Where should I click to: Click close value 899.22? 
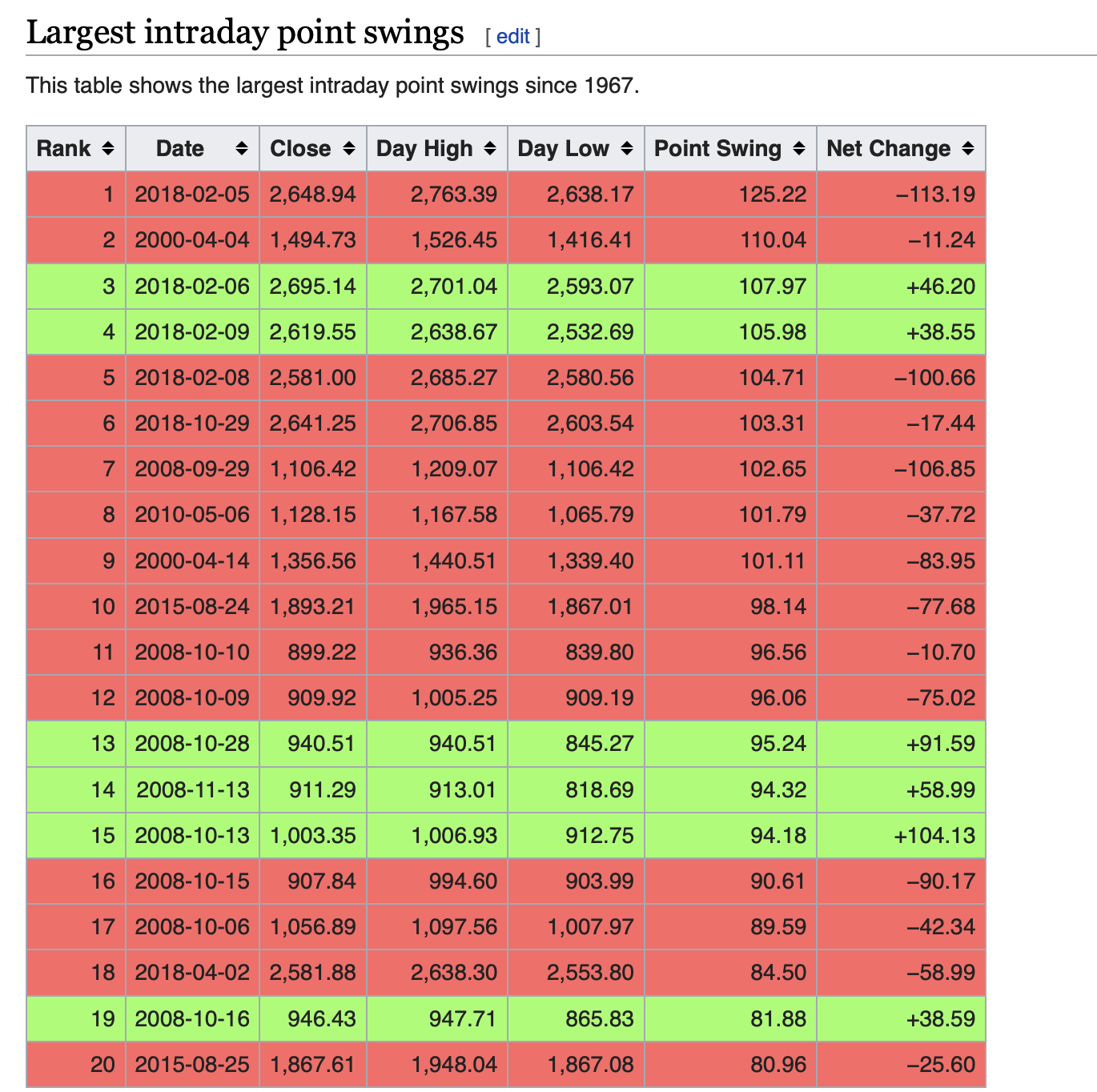point(322,652)
